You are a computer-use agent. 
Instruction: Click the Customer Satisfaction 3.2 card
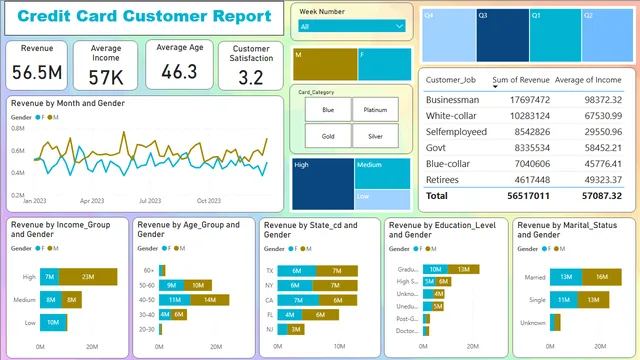tap(251, 65)
